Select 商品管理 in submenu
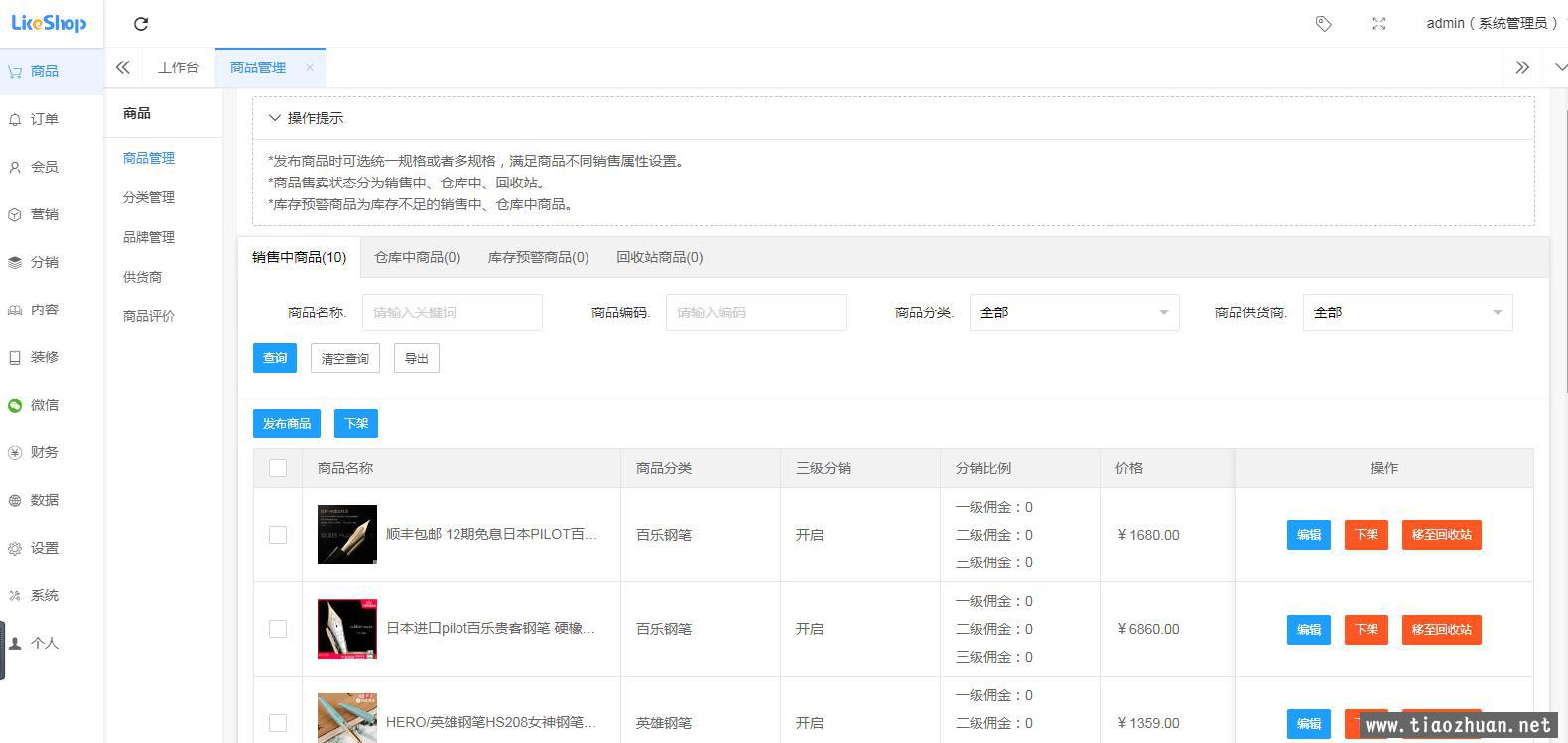 pyautogui.click(x=149, y=158)
